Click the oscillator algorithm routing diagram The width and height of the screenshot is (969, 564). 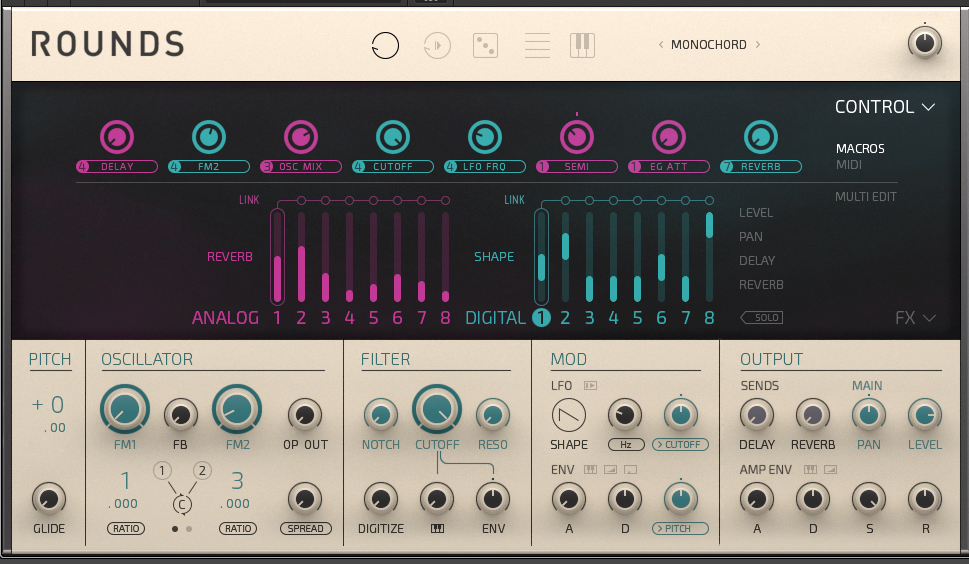(x=182, y=488)
